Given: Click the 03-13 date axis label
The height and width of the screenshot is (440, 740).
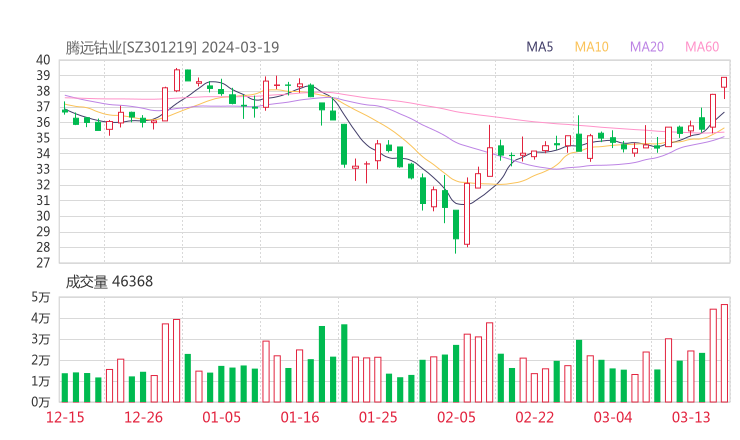Looking at the screenshot, I should coord(691,417).
